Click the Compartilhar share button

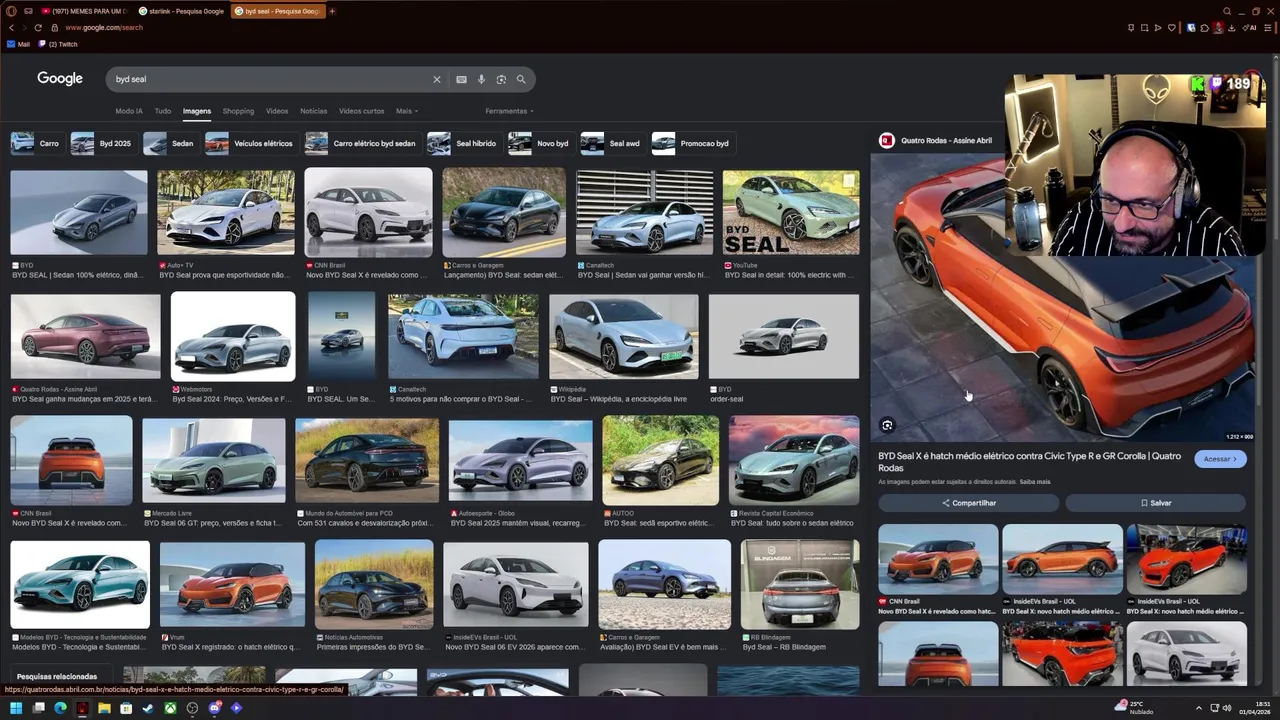point(968,503)
